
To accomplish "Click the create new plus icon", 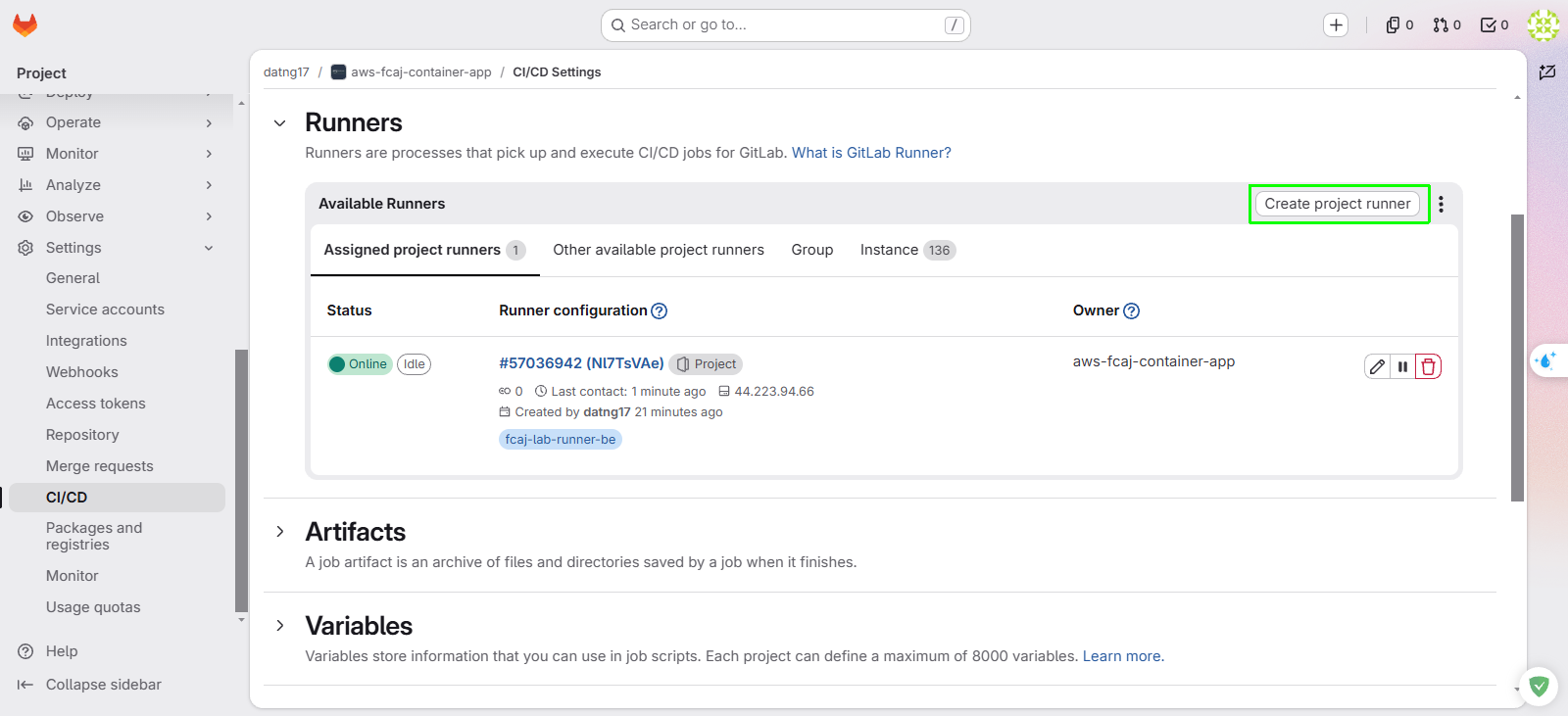I will (x=1336, y=25).
